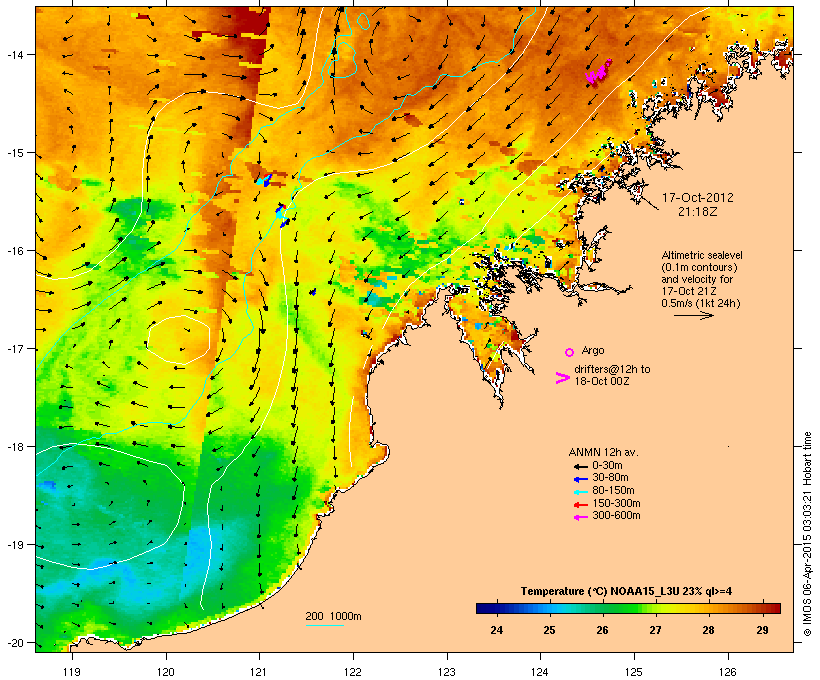Viewport: 820px width, 680px height.
Task: Click the magenta drifters chevron symbol
Action: (x=562, y=378)
